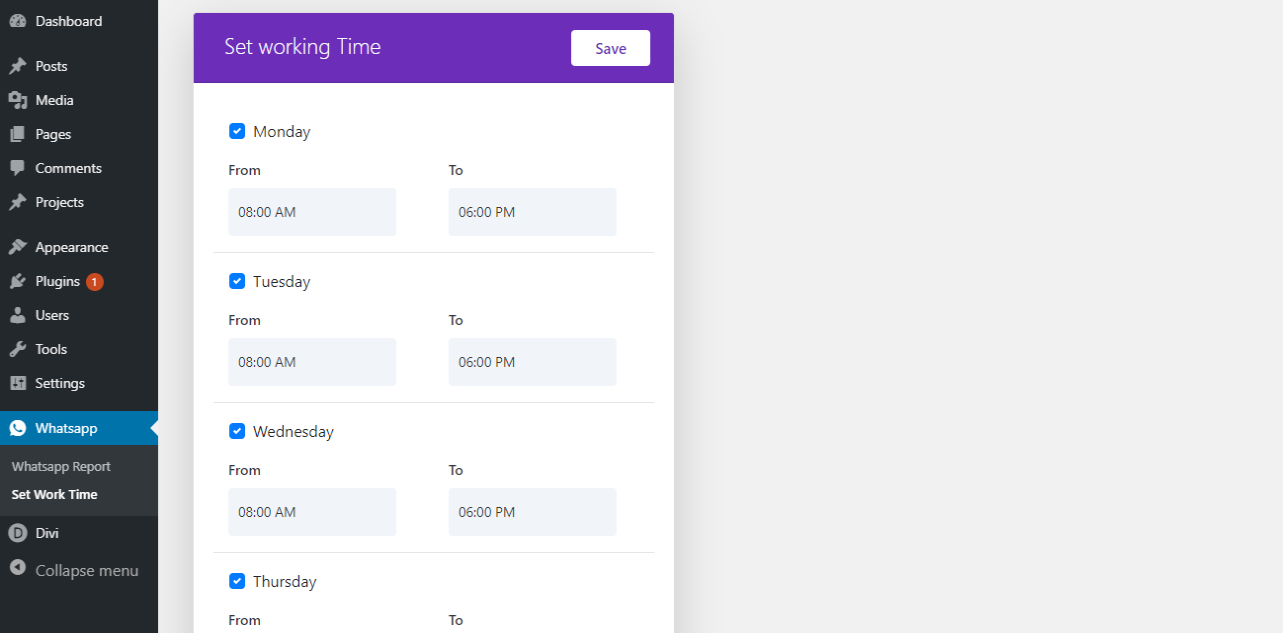Open Monday's From time picker
Image resolution: width=1283 pixels, height=633 pixels.
click(312, 212)
